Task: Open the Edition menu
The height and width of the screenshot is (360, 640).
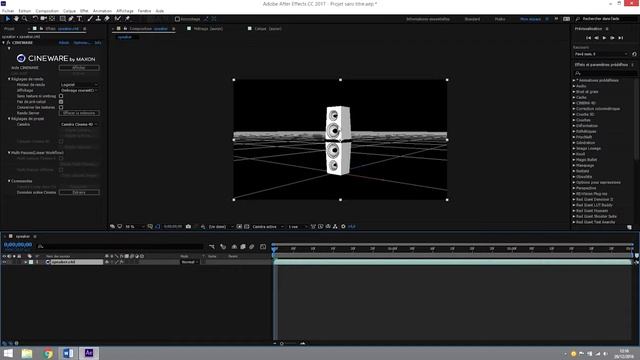Action: 24,11
